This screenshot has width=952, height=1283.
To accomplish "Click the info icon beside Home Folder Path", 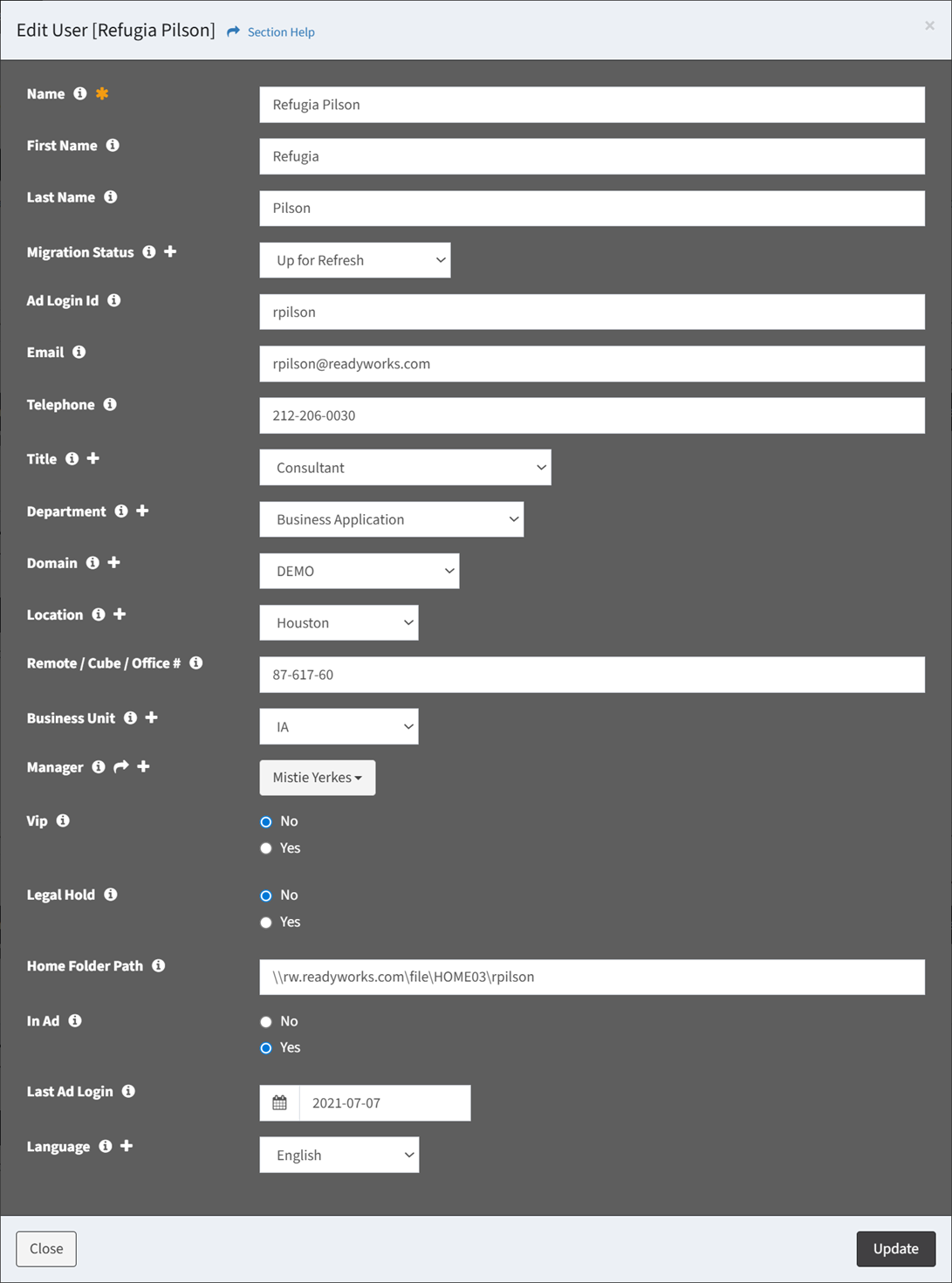I will tap(159, 965).
